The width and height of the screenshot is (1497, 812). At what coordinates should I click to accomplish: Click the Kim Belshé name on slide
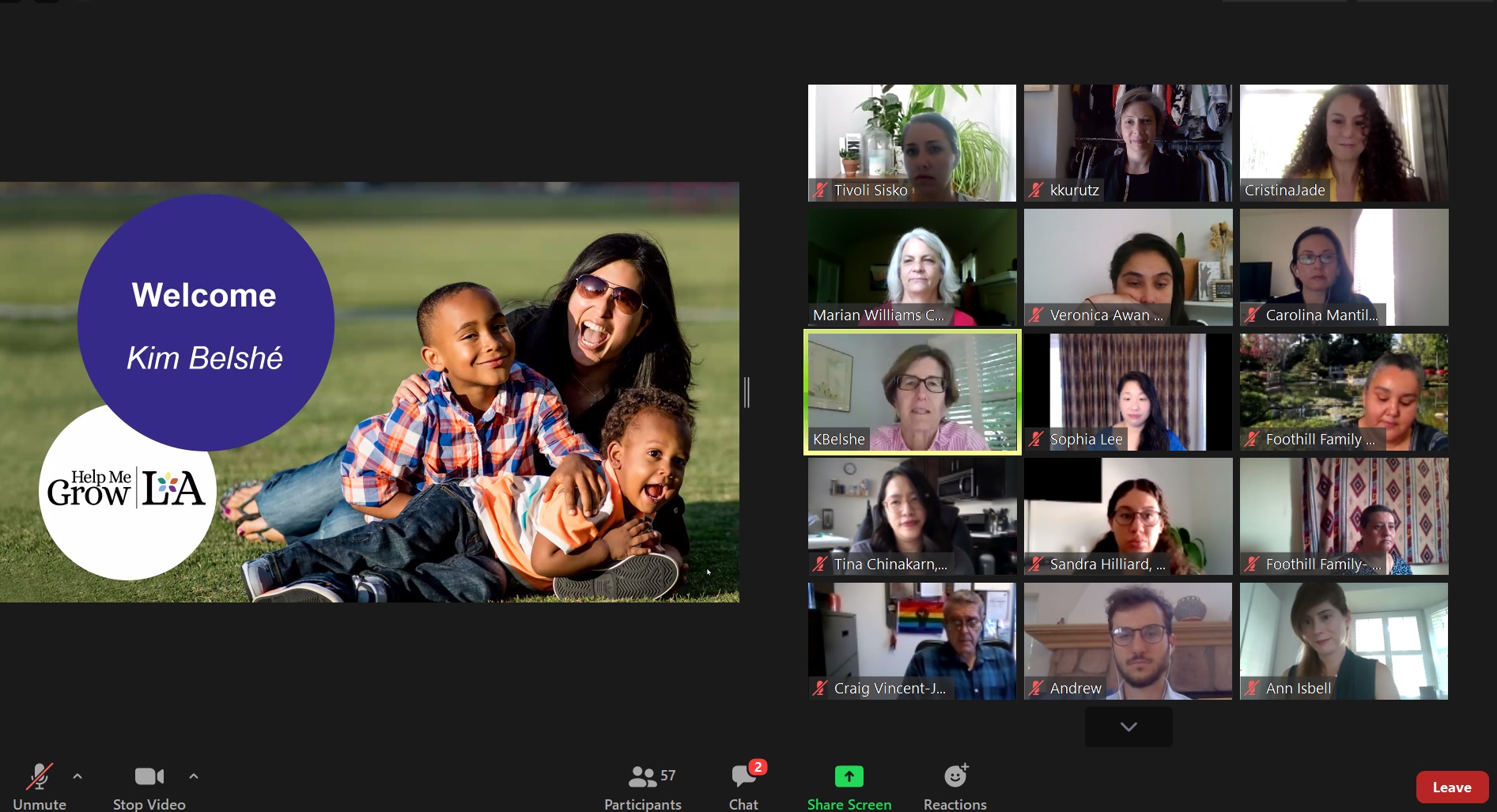click(205, 358)
